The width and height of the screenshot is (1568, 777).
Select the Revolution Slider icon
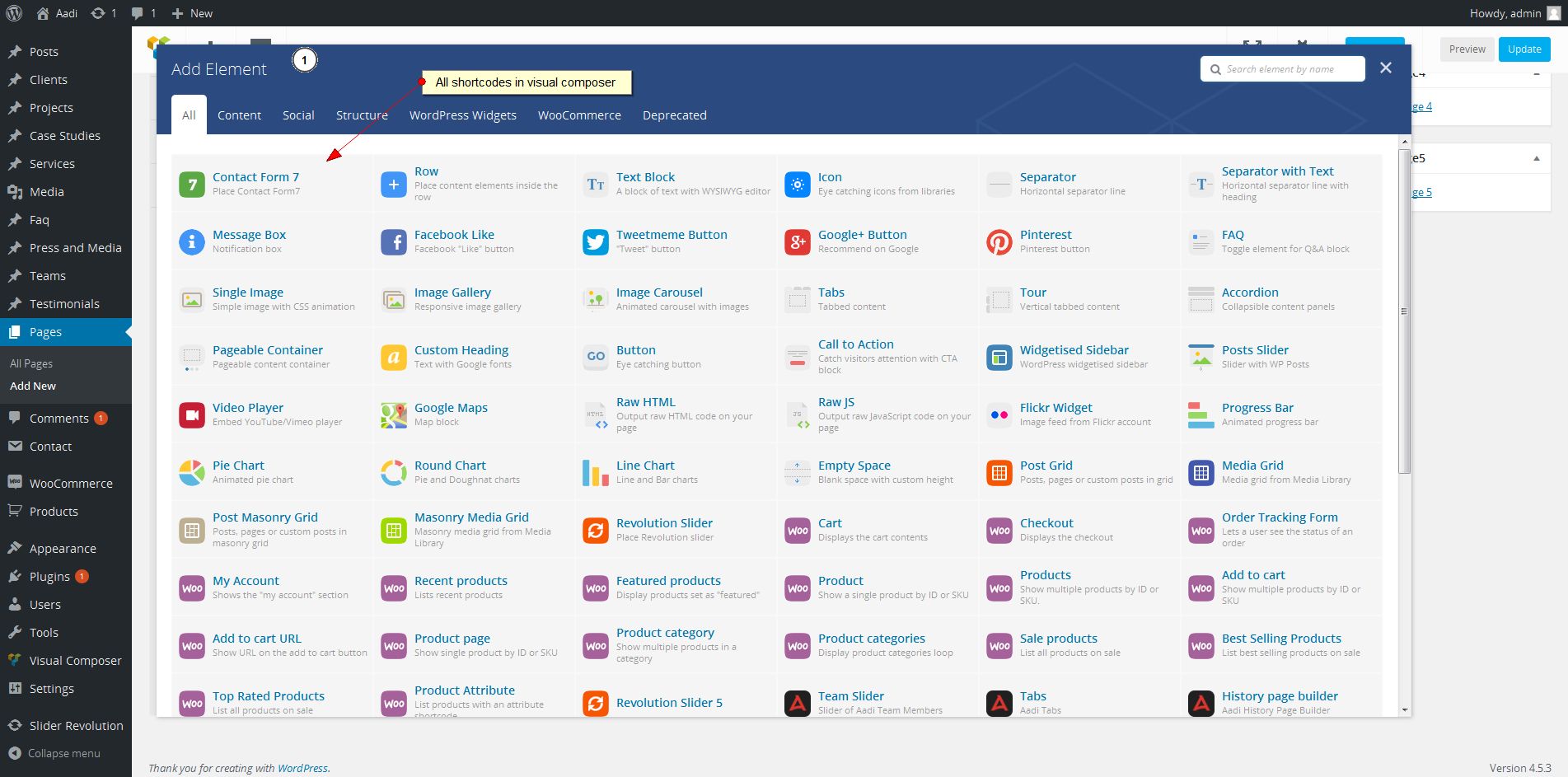pos(596,530)
